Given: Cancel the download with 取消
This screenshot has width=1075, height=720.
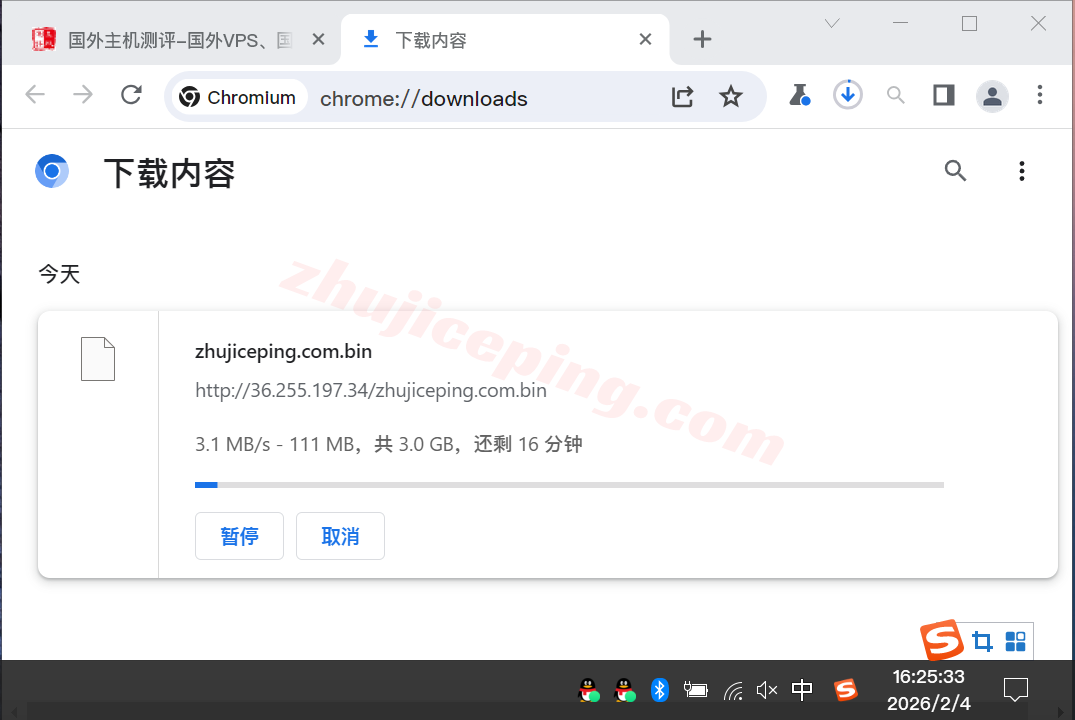Looking at the screenshot, I should (x=340, y=536).
